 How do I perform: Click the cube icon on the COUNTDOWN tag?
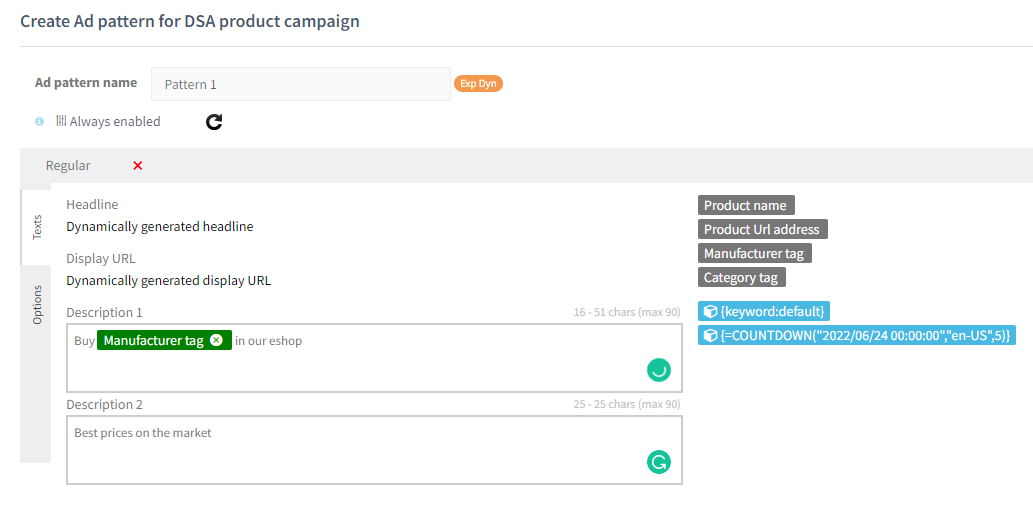[710, 335]
